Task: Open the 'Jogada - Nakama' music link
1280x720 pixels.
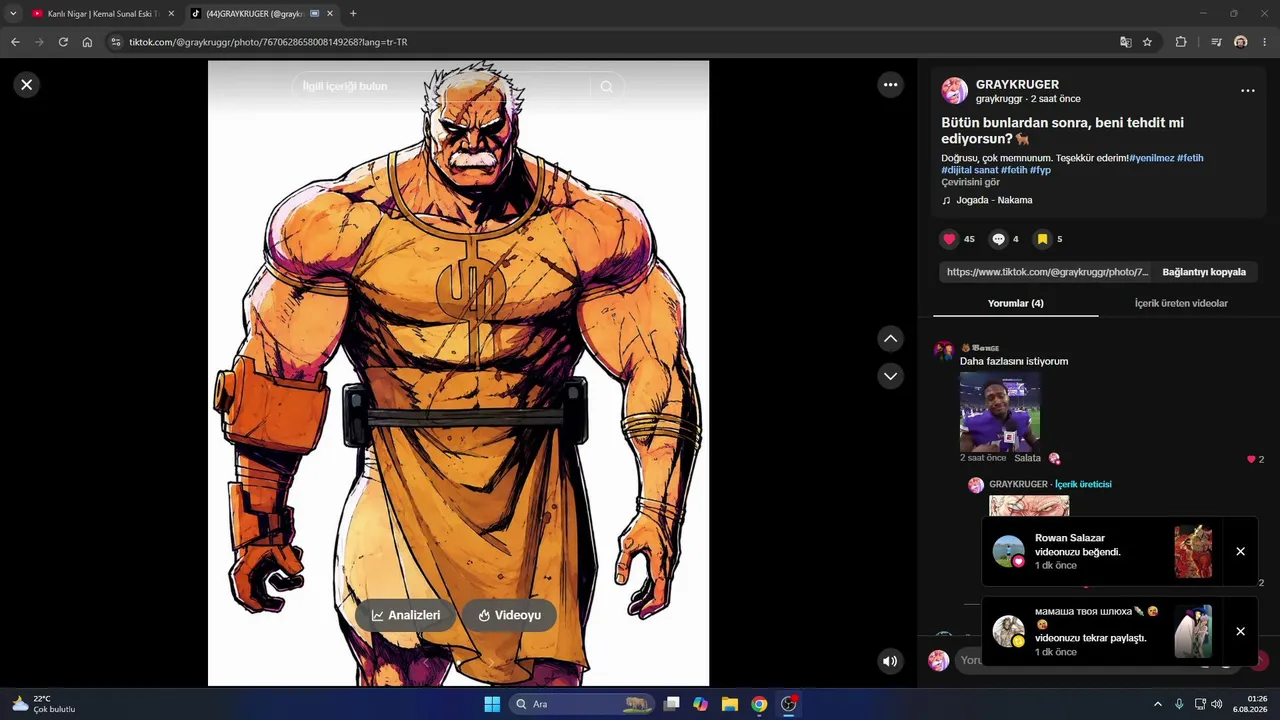Action: [x=993, y=200]
